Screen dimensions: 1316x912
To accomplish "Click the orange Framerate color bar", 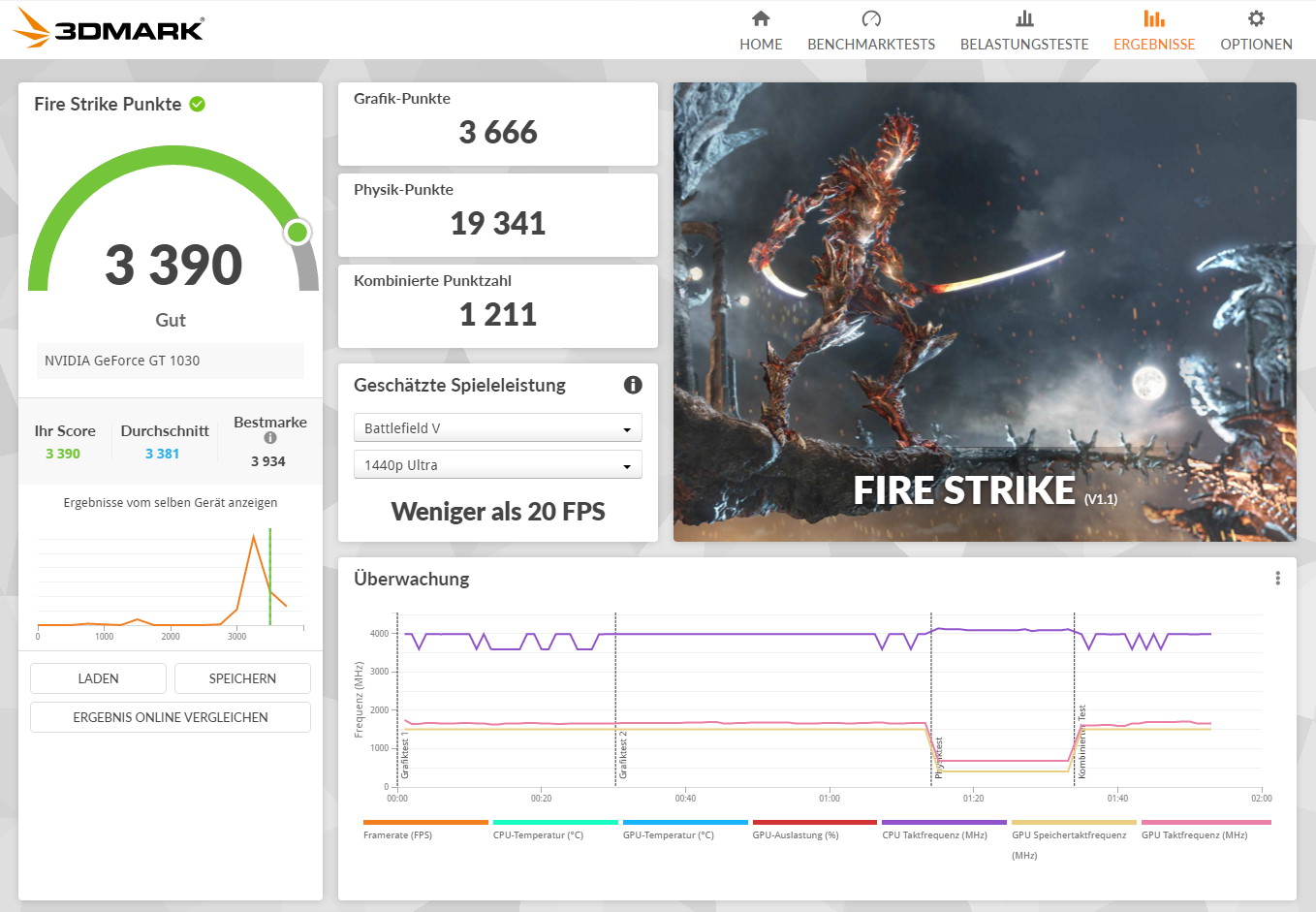I will click(x=425, y=822).
